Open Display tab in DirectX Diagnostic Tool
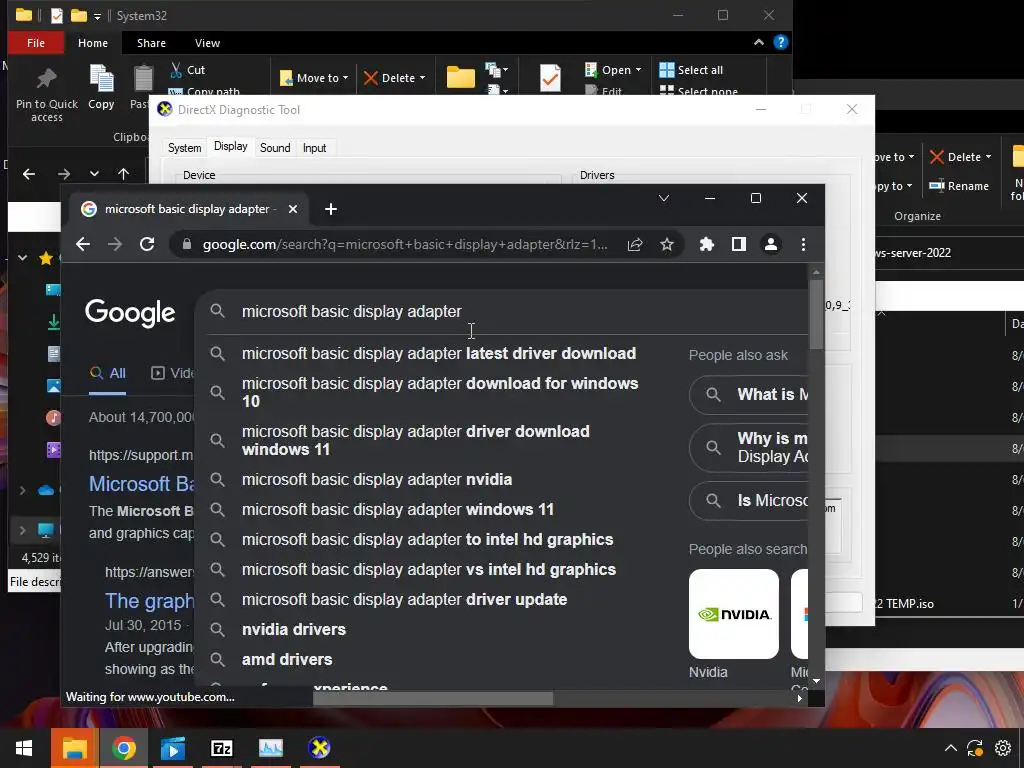Image resolution: width=1024 pixels, height=768 pixels. [x=231, y=146]
